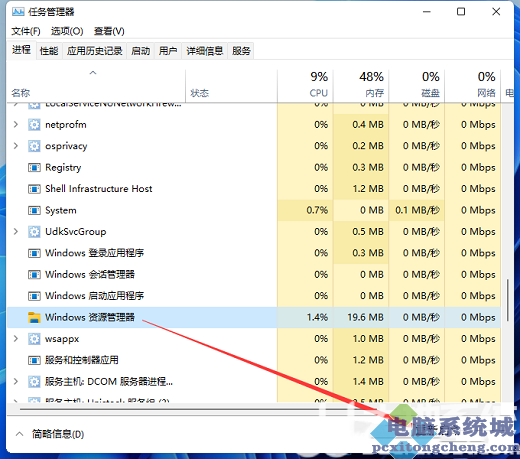This screenshot has width=520, height=459.
Task: Select the wsappx process name
Action: 62,339
